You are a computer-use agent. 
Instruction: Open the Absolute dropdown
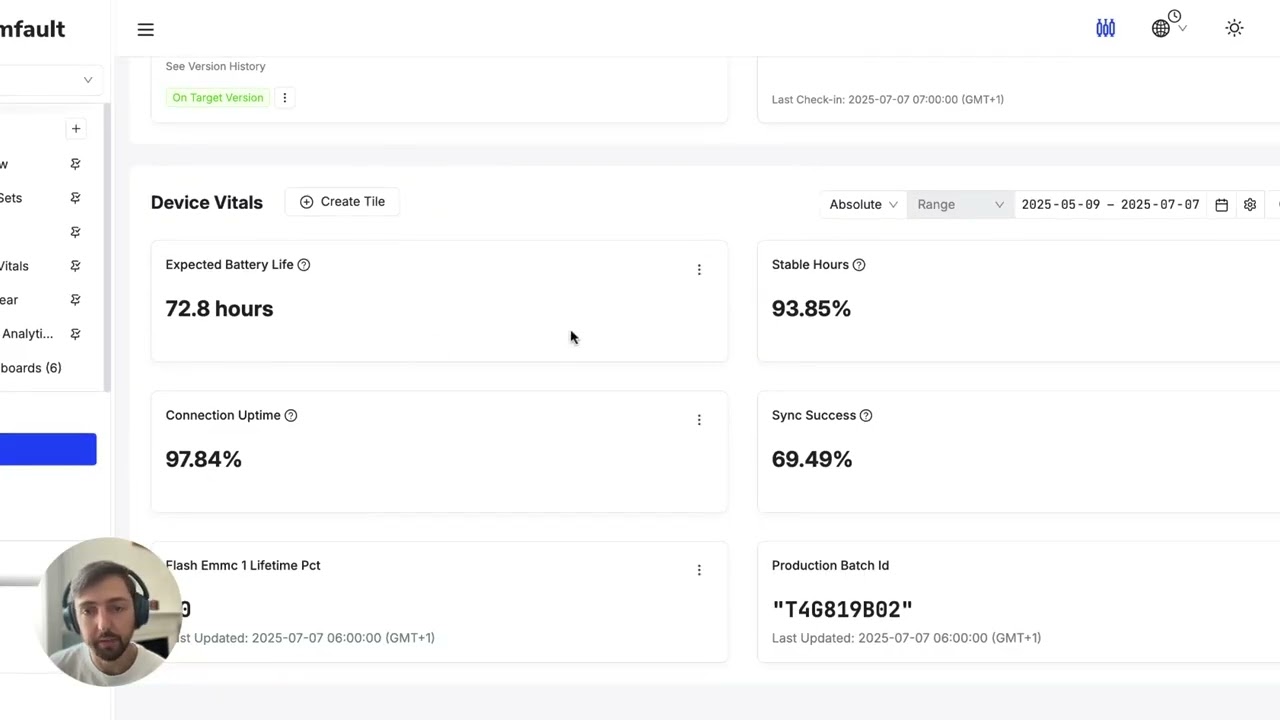863,205
